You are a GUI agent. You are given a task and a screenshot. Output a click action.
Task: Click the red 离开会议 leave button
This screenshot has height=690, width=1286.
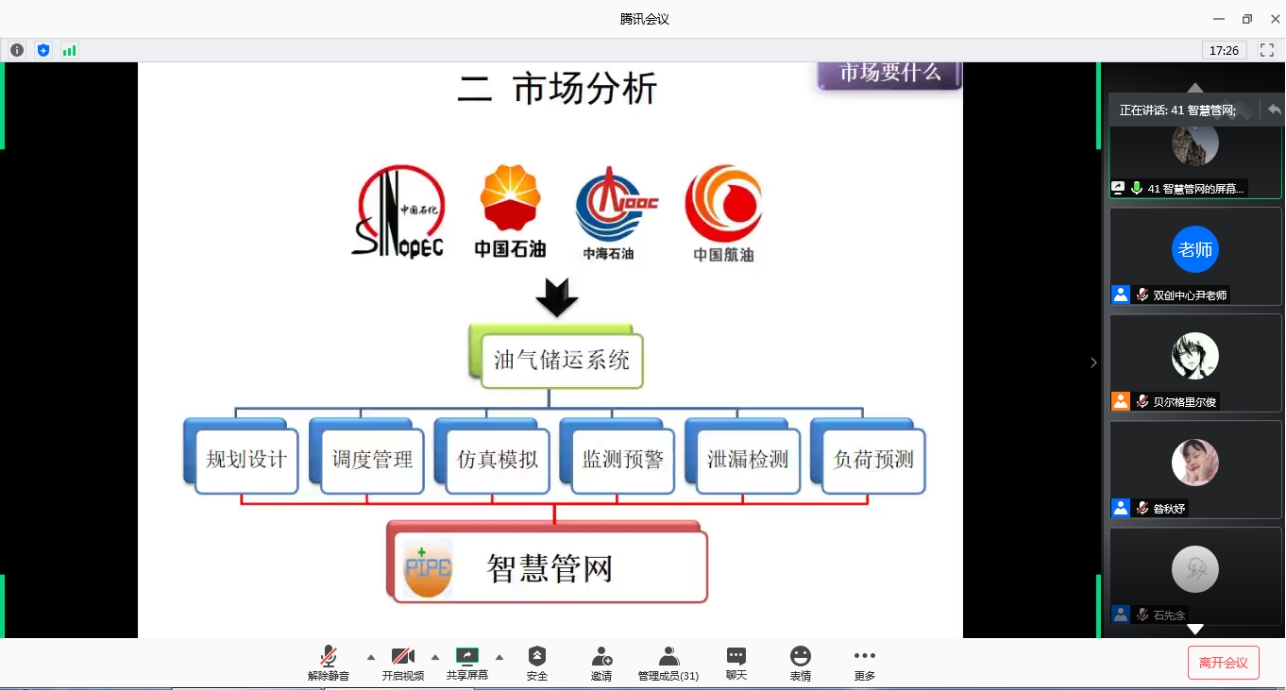point(1223,662)
